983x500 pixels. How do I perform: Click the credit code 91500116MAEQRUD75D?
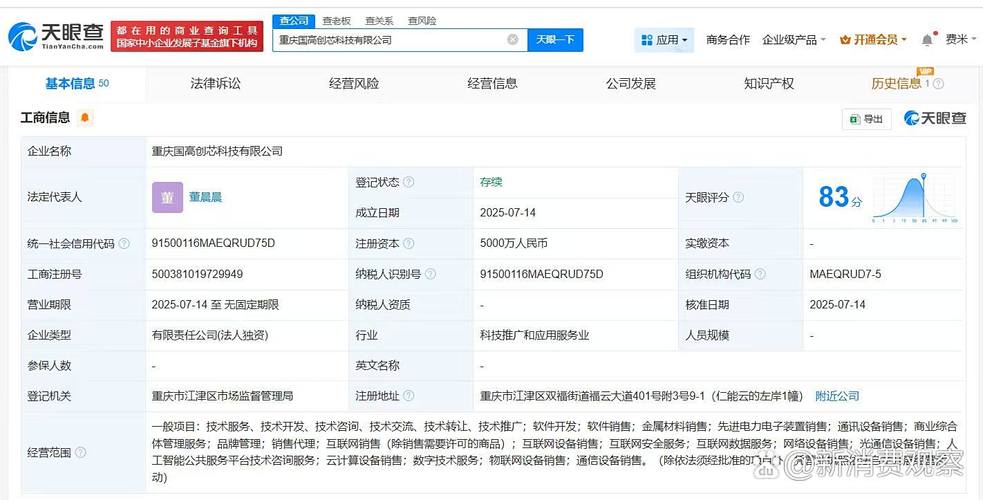(x=213, y=243)
